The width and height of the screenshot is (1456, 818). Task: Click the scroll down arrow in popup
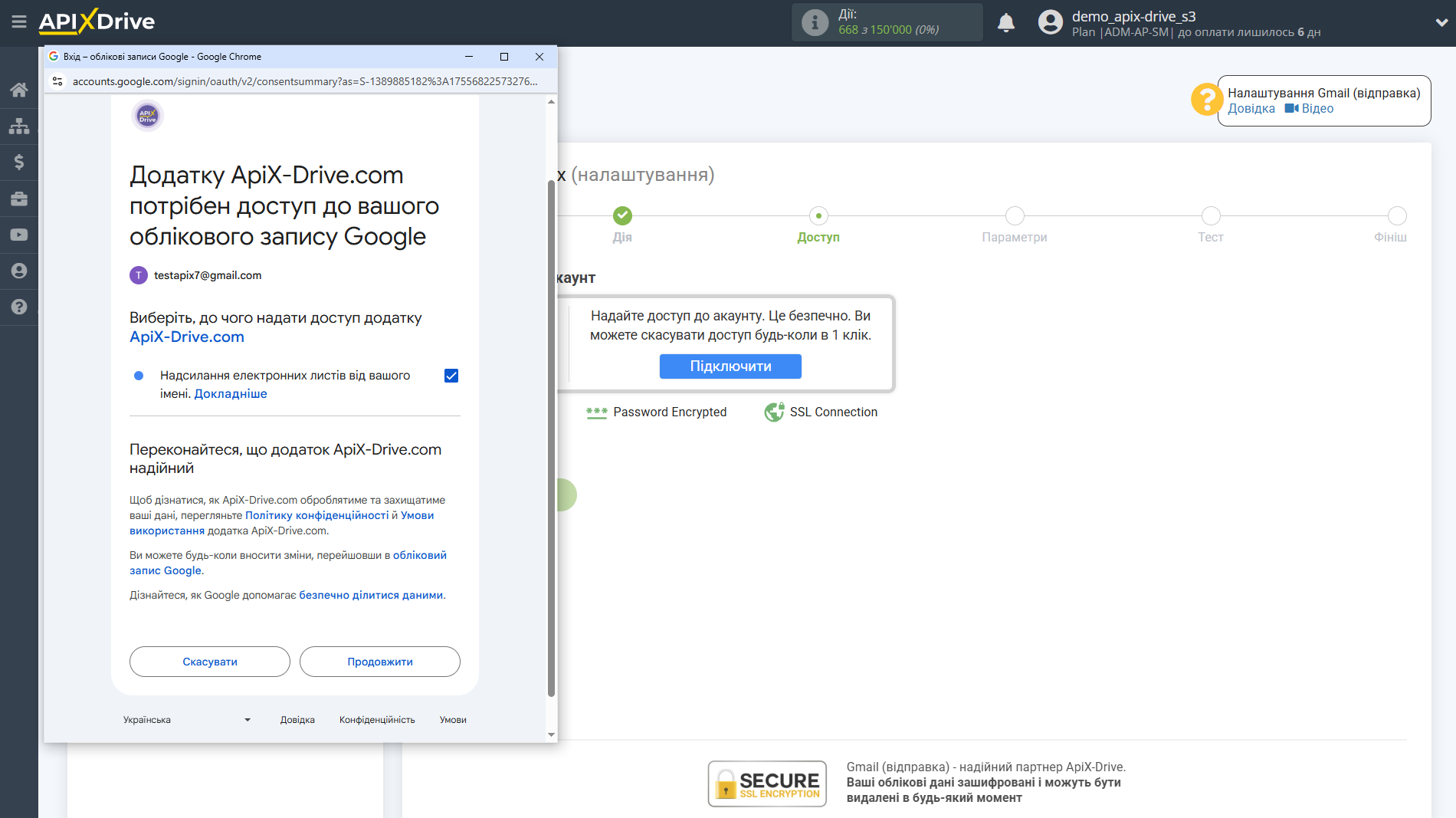tap(551, 734)
